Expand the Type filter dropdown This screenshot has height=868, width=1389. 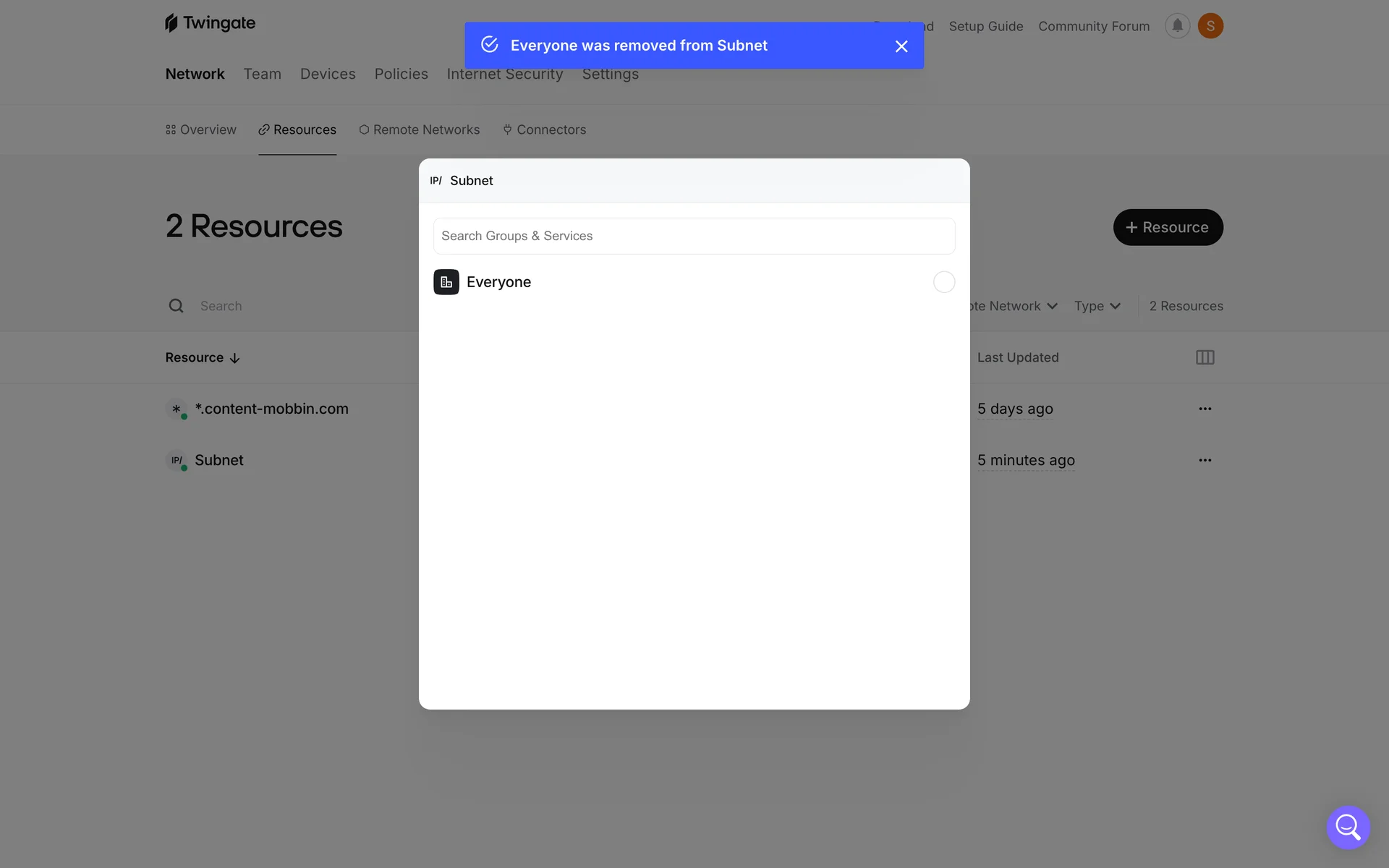(1097, 306)
